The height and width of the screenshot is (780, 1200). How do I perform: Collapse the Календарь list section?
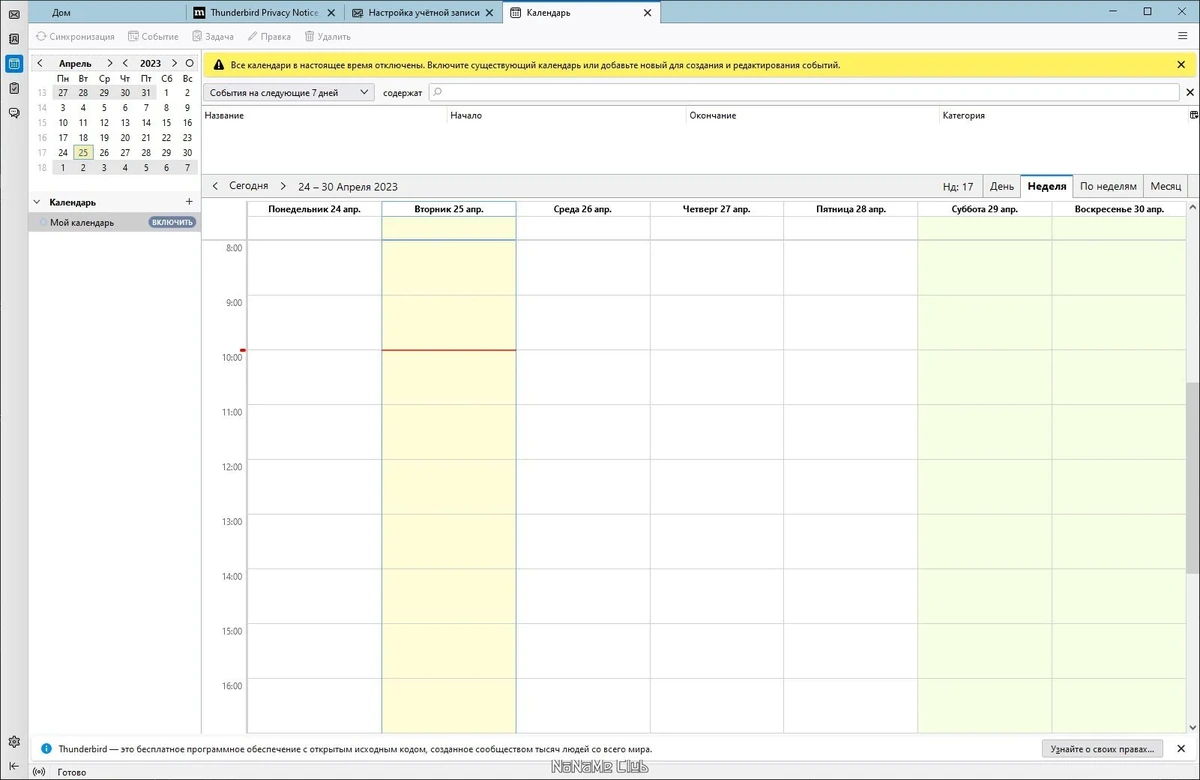pos(37,202)
